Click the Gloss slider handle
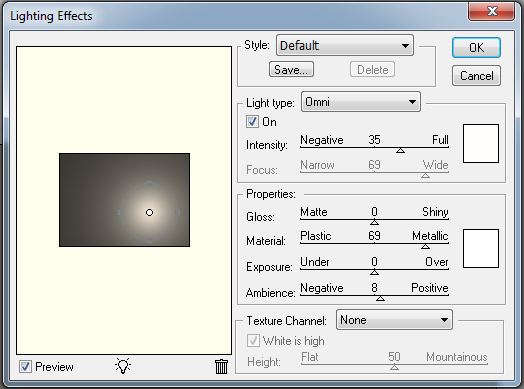Image resolution: width=524 pixels, height=389 pixels. point(375,222)
